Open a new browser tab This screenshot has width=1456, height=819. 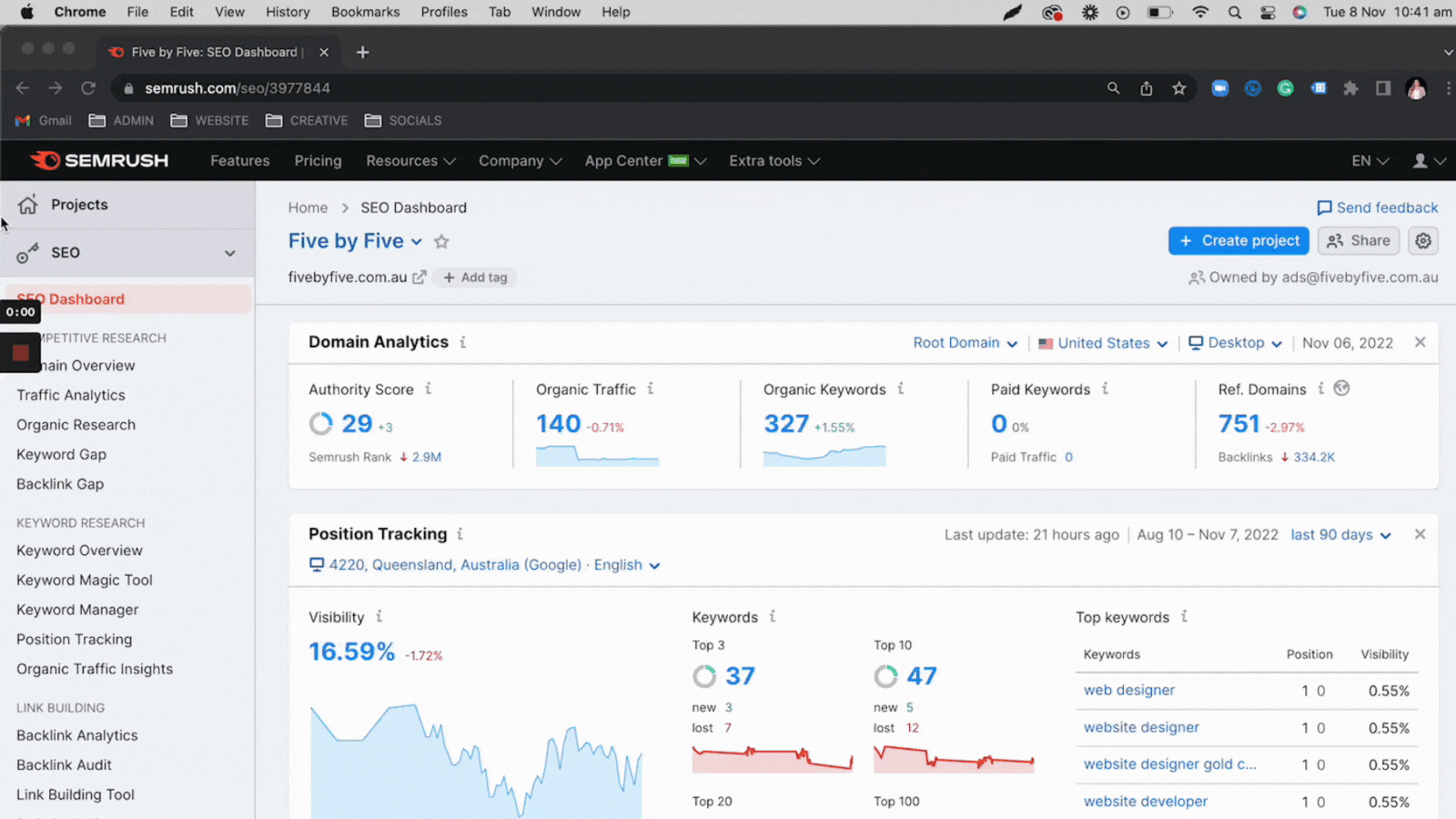(362, 52)
